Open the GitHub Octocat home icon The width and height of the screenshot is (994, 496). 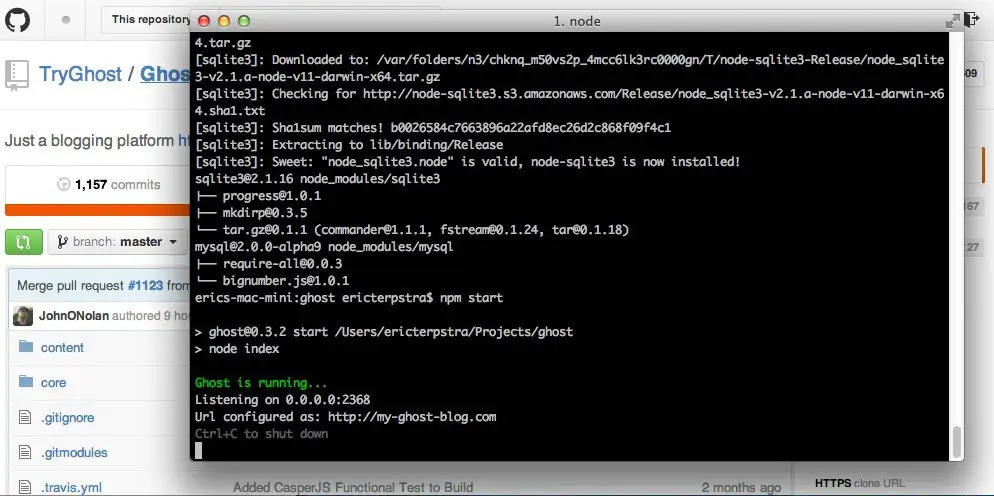18,20
